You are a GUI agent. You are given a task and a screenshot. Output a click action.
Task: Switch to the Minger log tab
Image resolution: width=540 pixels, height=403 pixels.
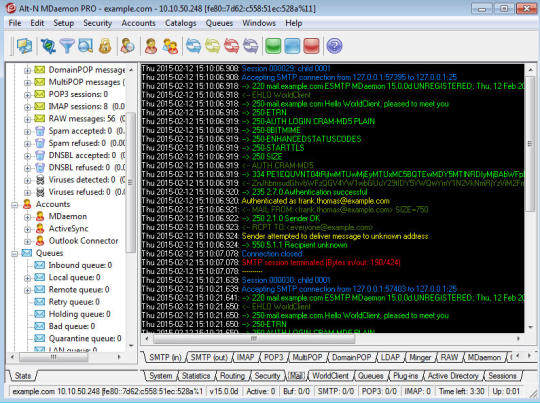coord(419,357)
